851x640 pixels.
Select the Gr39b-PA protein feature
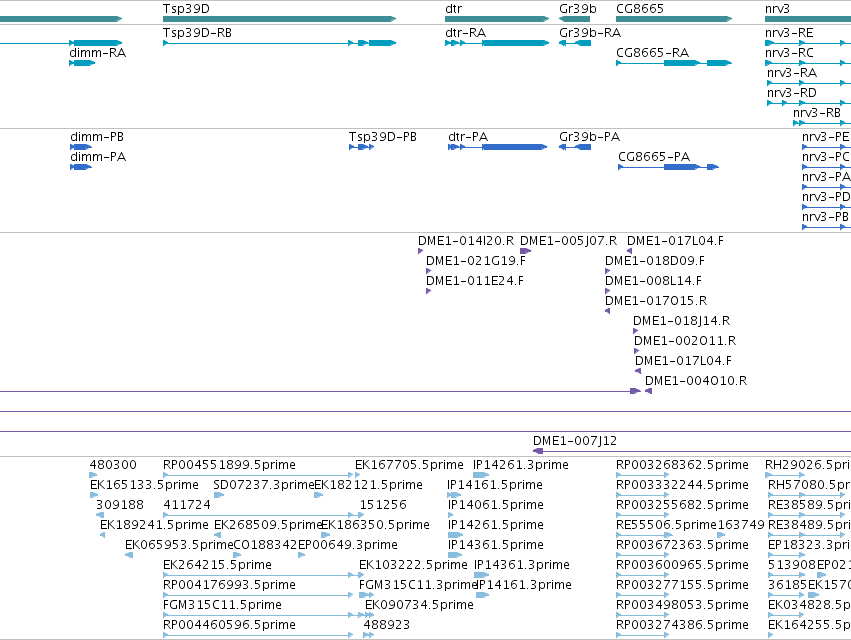click(x=589, y=137)
